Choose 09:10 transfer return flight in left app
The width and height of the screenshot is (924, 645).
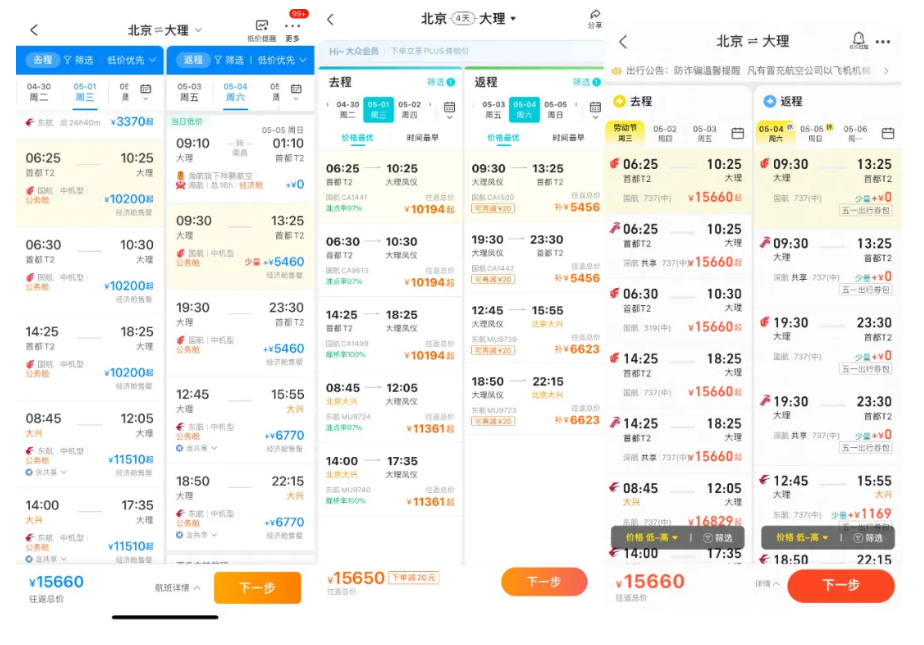[x=240, y=159]
